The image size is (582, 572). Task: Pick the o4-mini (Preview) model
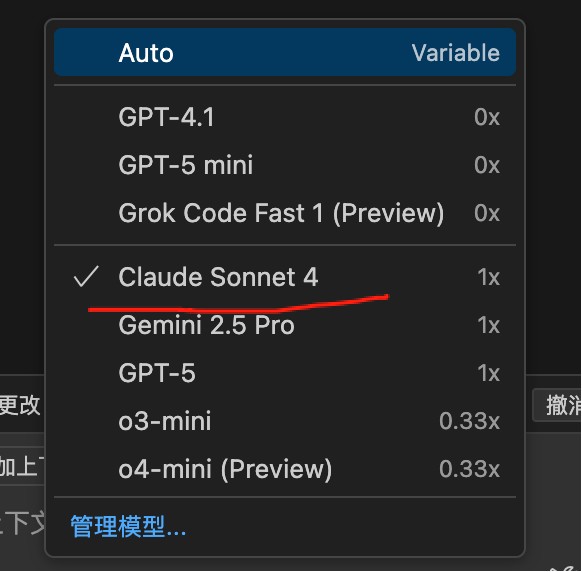tap(285, 469)
